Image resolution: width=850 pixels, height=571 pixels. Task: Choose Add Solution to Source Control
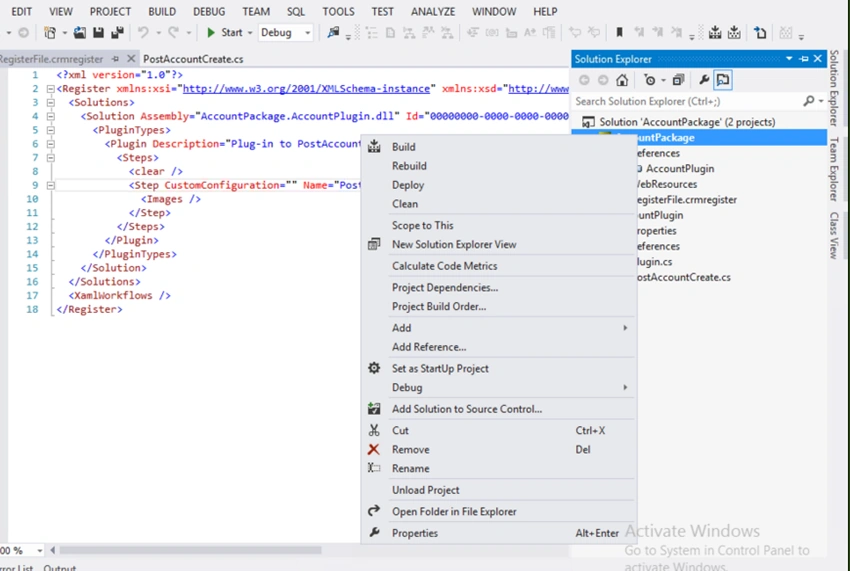[x=466, y=409]
